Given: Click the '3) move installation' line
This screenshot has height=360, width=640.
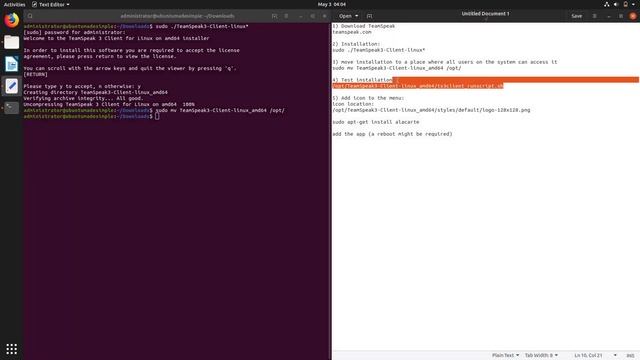Looking at the screenshot, I should point(444,62).
